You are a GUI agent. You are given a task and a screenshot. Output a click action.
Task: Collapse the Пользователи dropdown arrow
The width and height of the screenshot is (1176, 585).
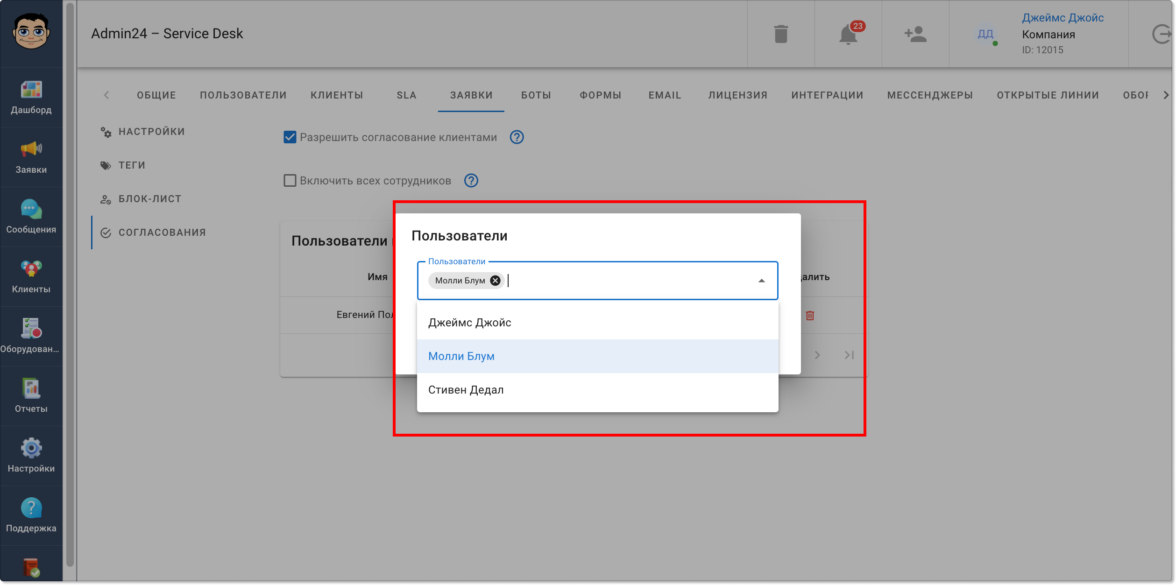(x=761, y=281)
